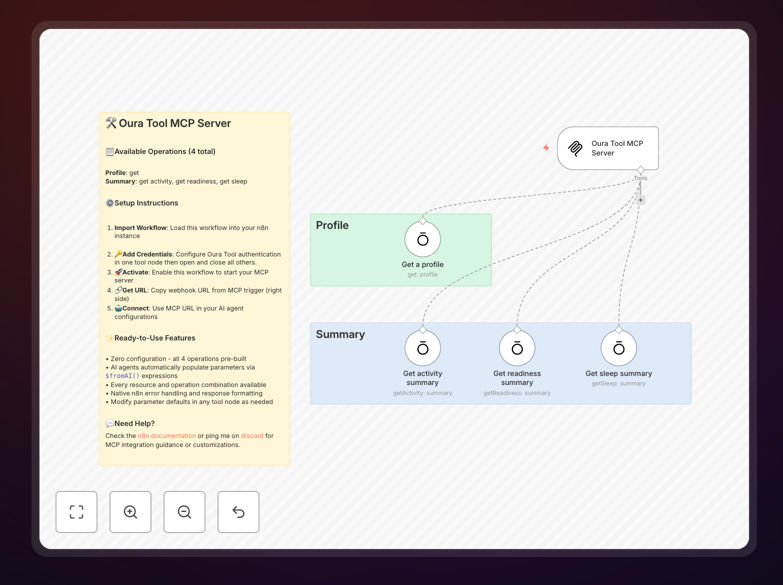Click the 'getActivity: summary' subtitle text

[422, 393]
